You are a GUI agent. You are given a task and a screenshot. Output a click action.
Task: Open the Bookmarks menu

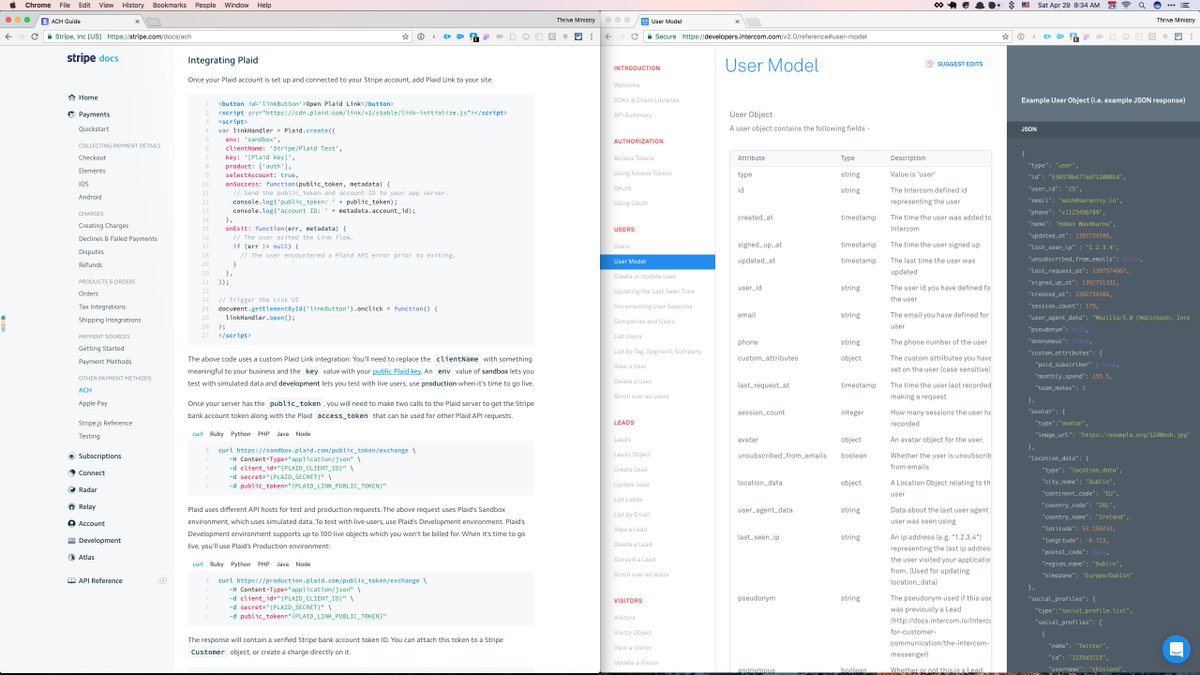169,5
